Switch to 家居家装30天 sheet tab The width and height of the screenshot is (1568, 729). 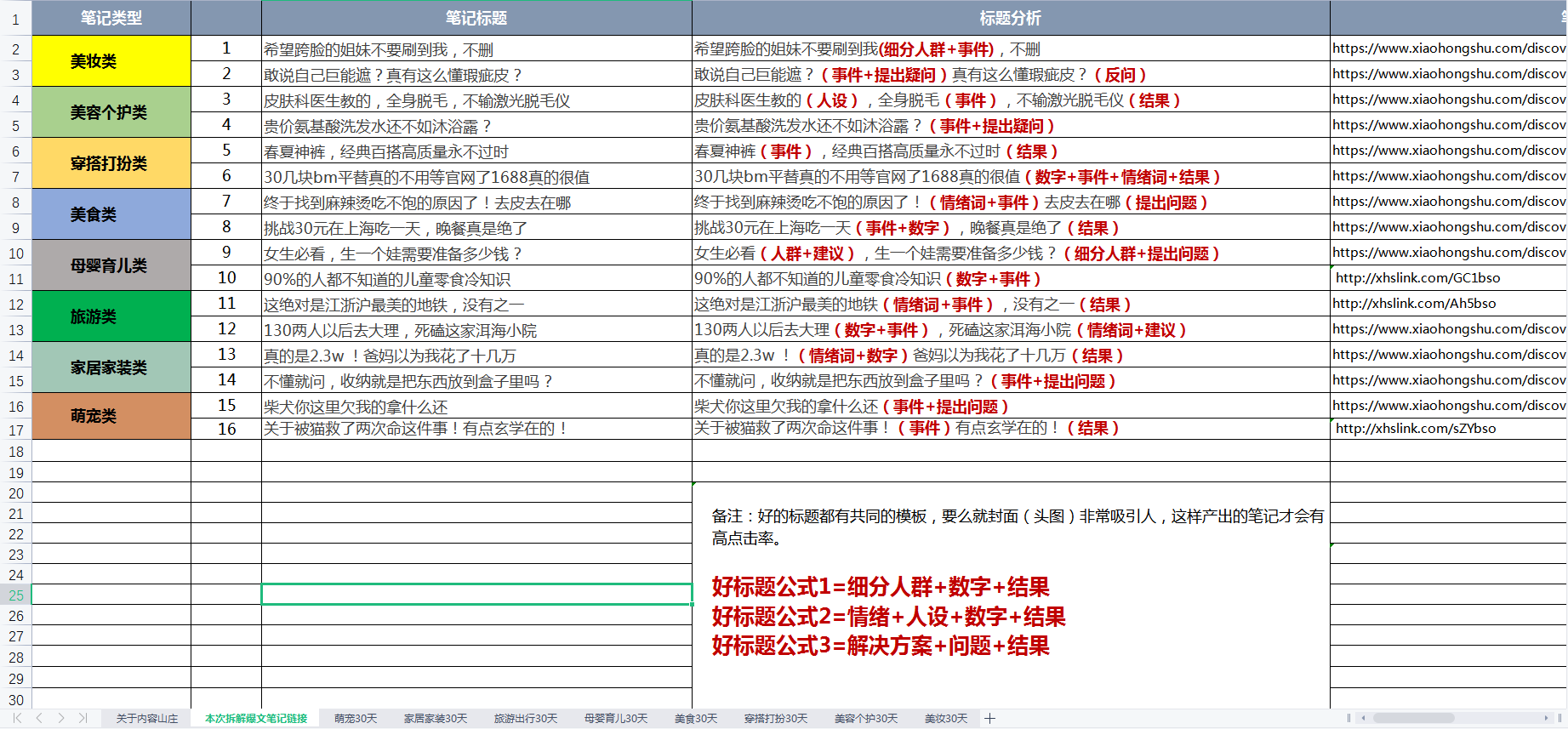coord(436,719)
